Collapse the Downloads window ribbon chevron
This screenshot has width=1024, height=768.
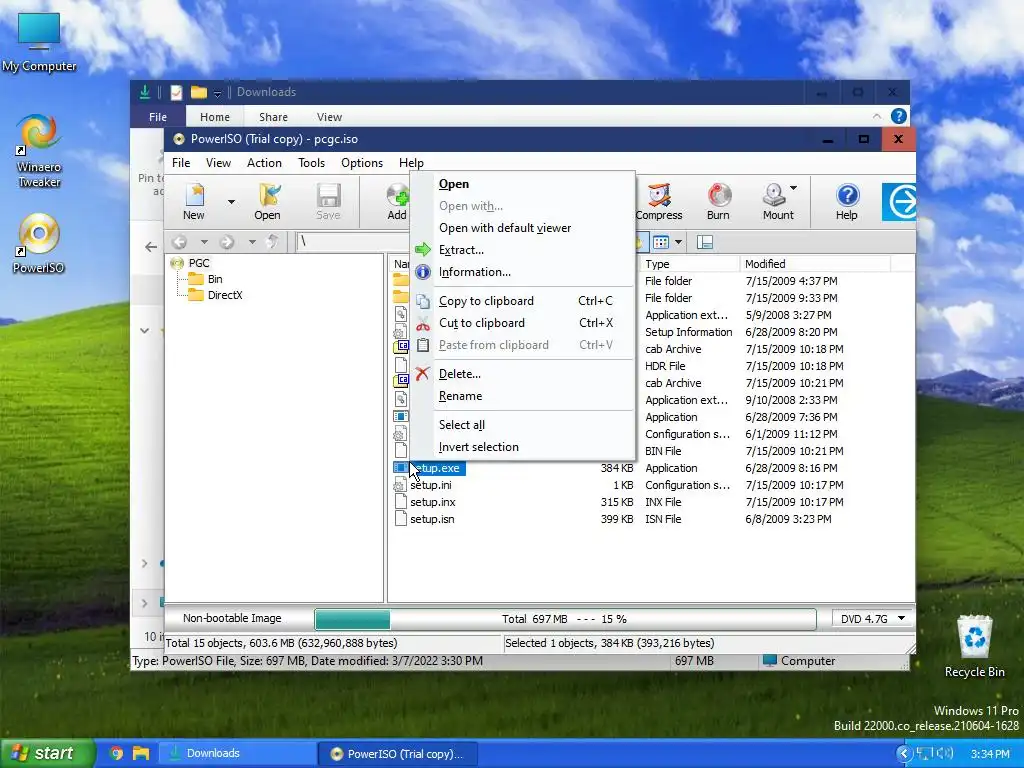coord(876,116)
